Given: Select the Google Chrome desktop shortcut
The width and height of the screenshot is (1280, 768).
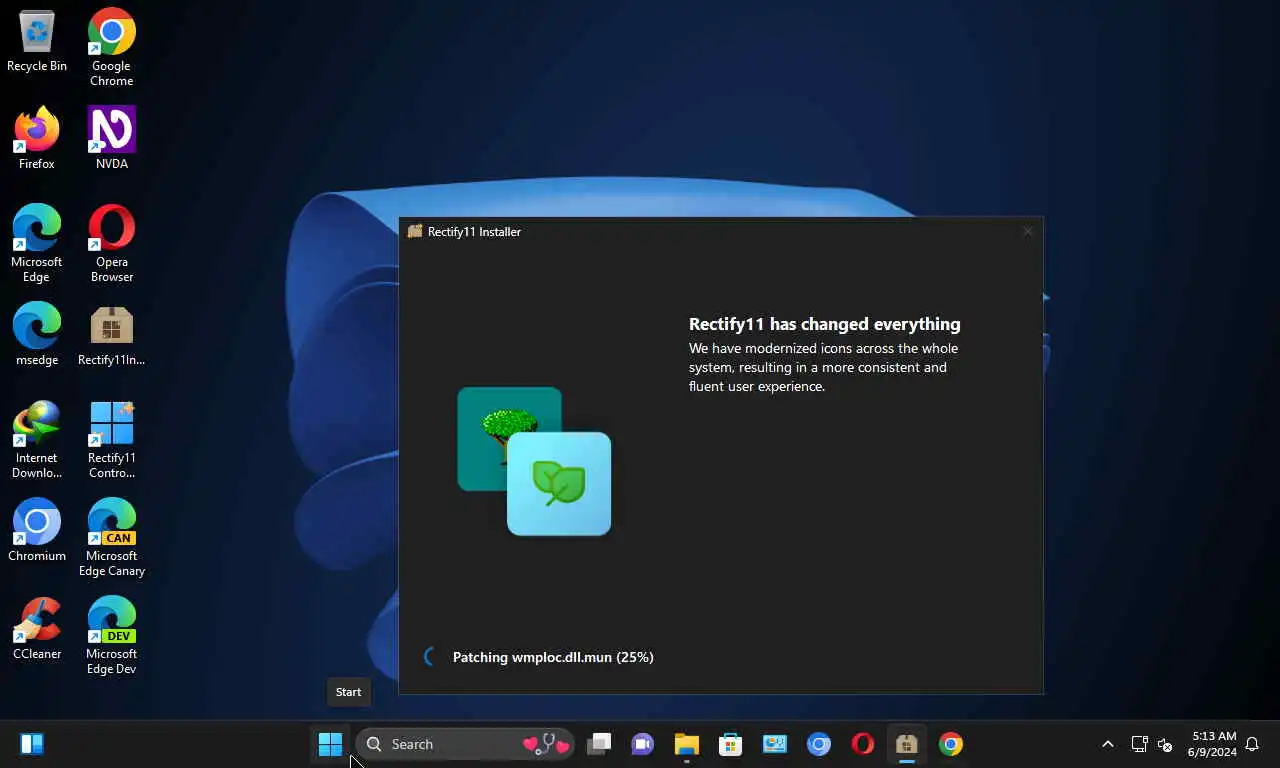Looking at the screenshot, I should (112, 48).
